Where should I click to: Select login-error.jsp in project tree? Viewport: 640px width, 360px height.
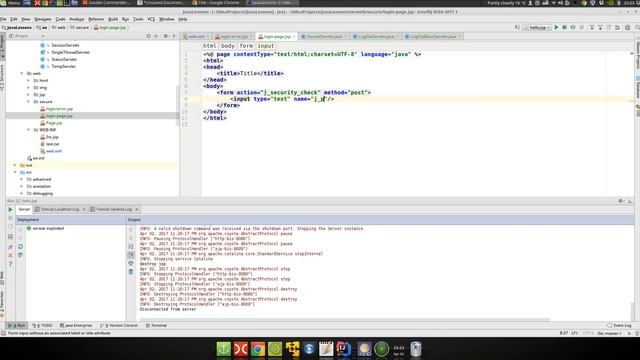coord(56,109)
